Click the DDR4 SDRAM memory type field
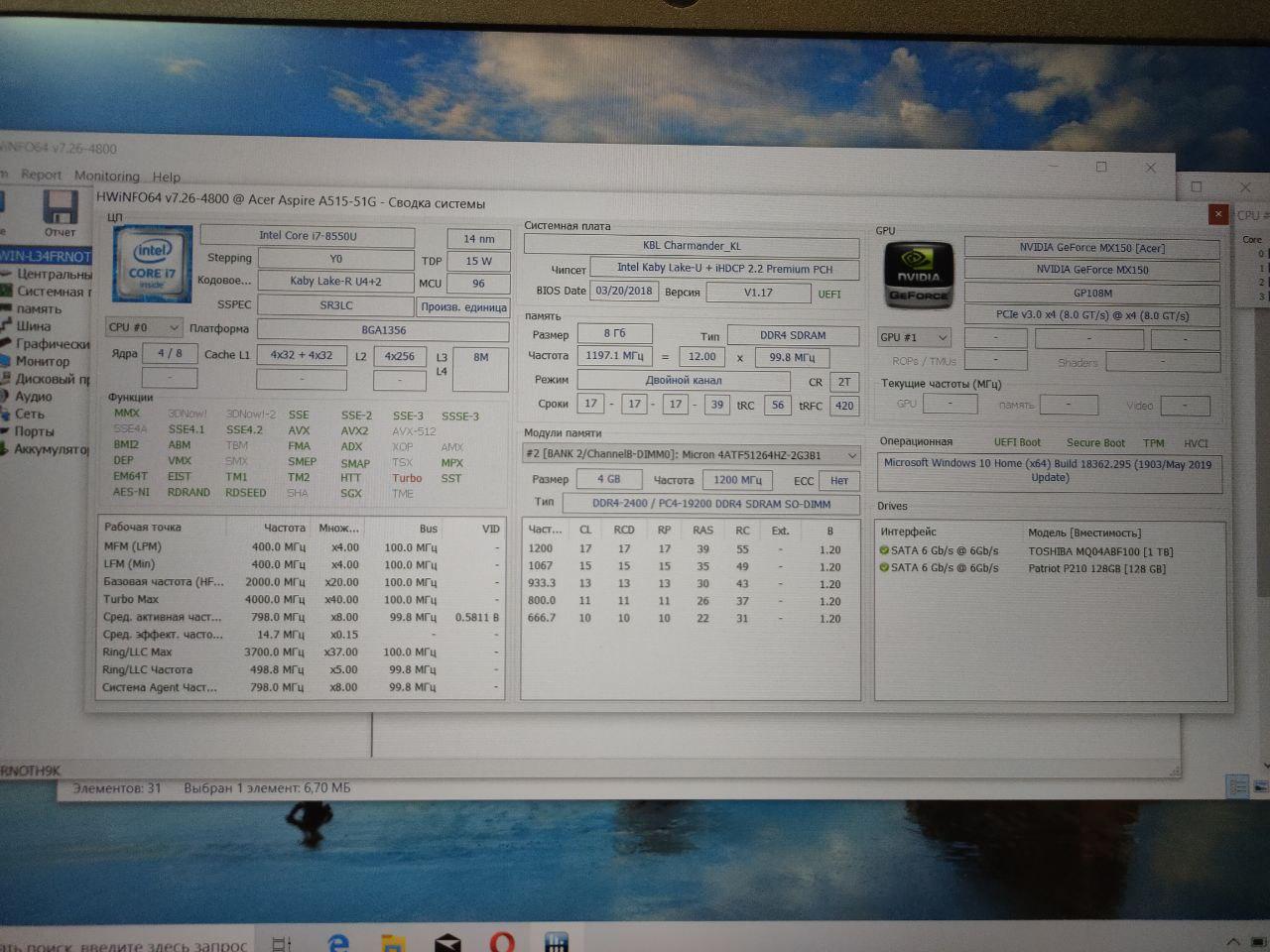The height and width of the screenshot is (952, 1270). (x=793, y=335)
